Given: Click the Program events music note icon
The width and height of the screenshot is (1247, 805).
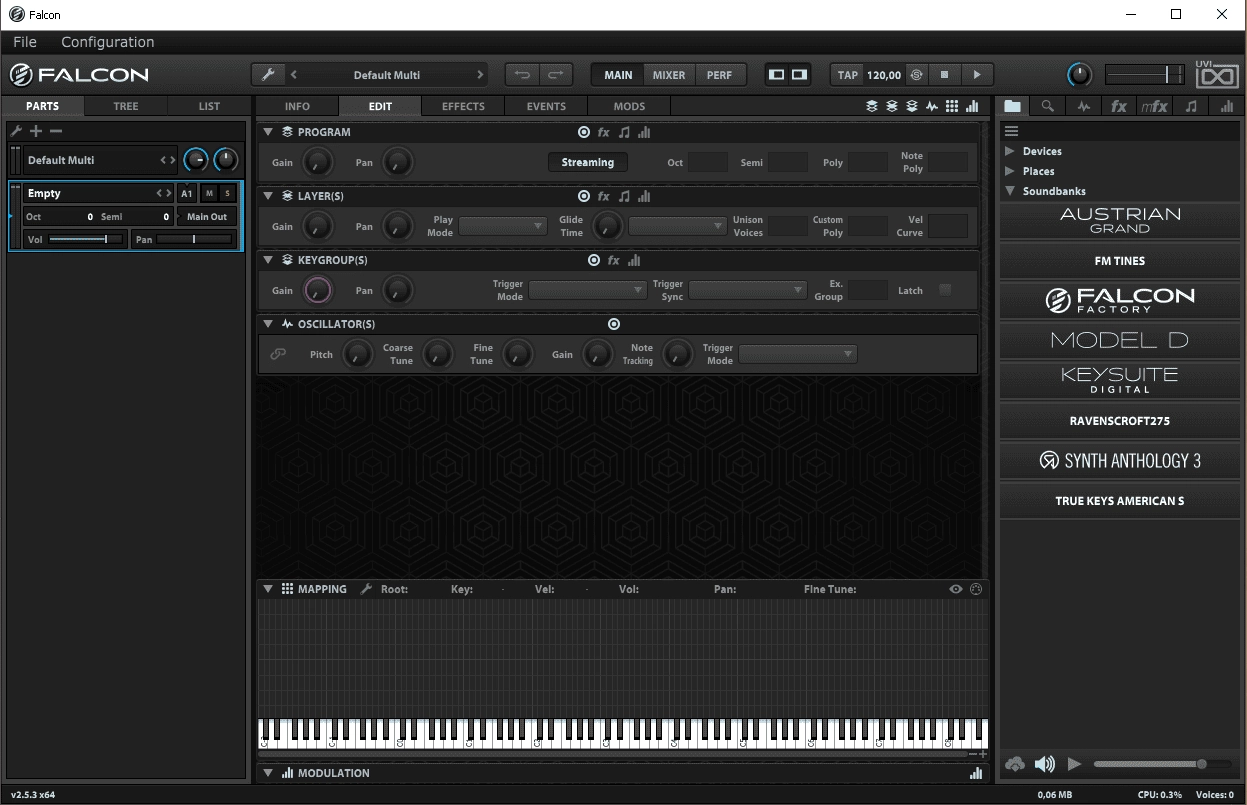Looking at the screenshot, I should tap(624, 132).
